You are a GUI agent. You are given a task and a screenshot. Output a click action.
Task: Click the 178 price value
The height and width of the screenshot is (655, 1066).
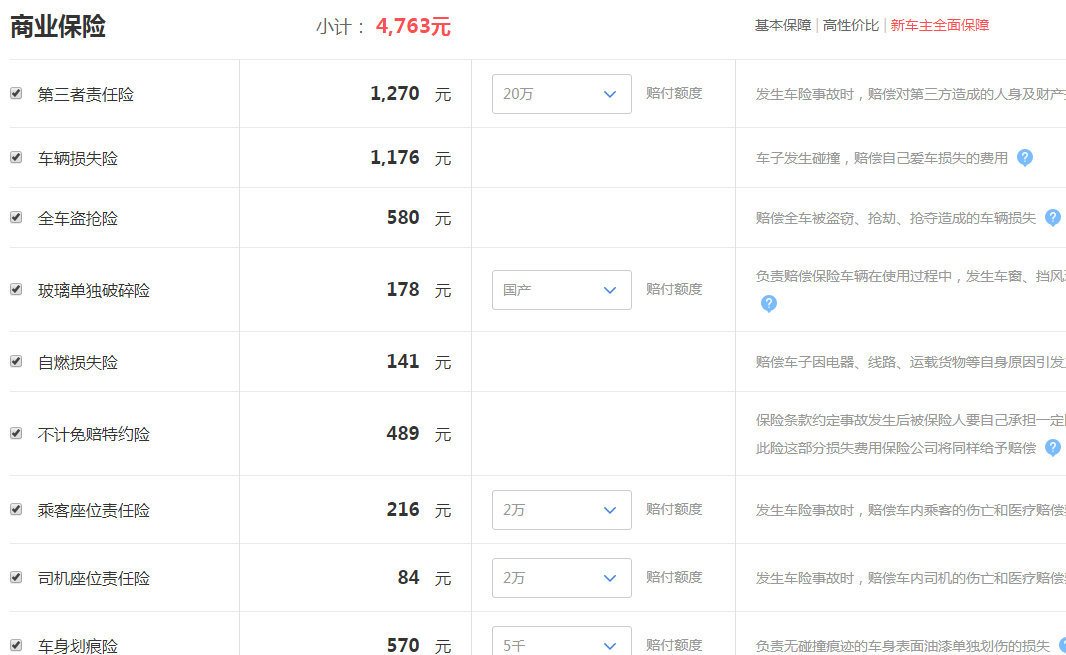pos(403,290)
